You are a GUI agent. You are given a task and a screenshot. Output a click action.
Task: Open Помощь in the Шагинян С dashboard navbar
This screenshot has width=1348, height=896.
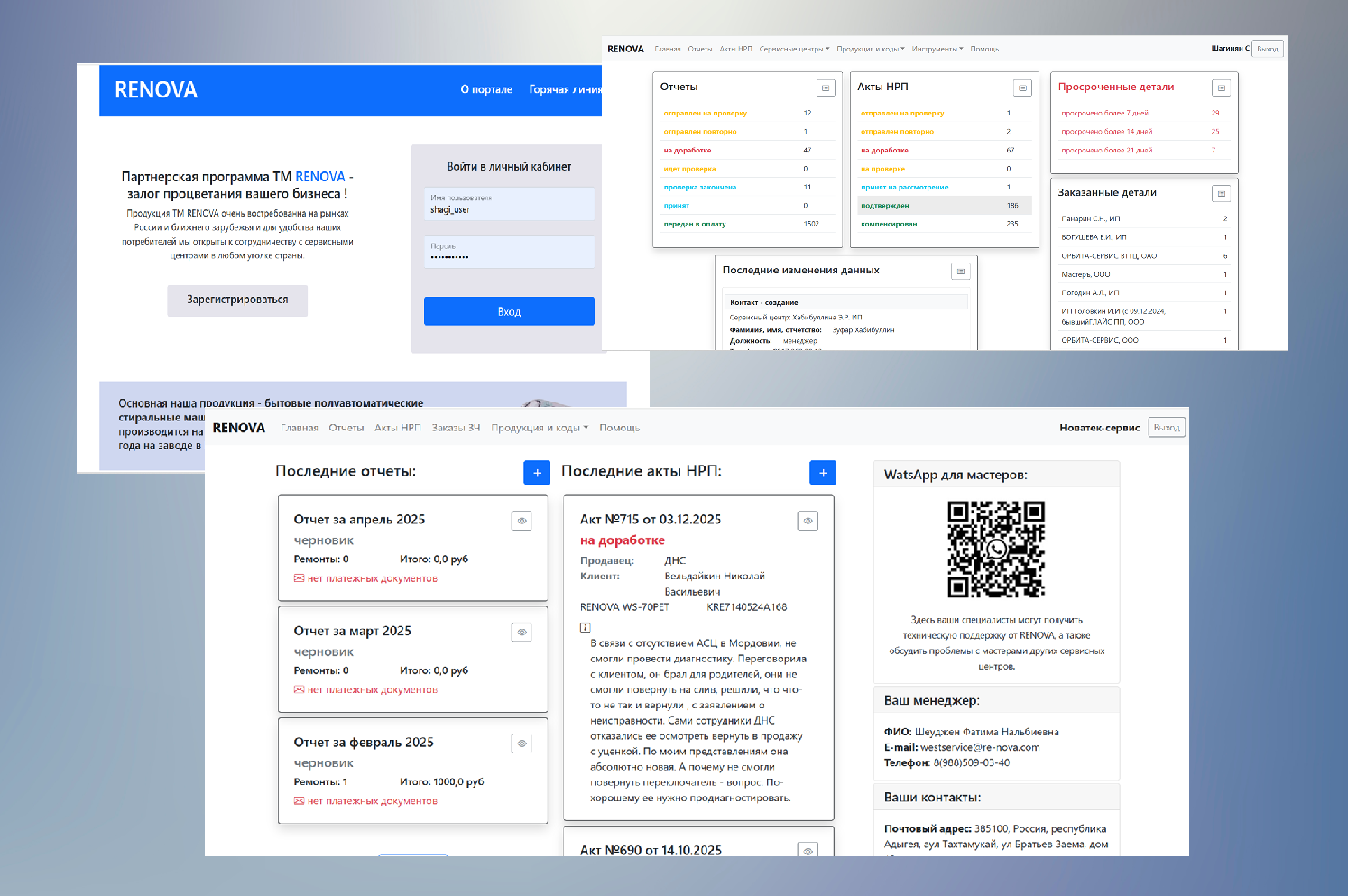[984, 49]
